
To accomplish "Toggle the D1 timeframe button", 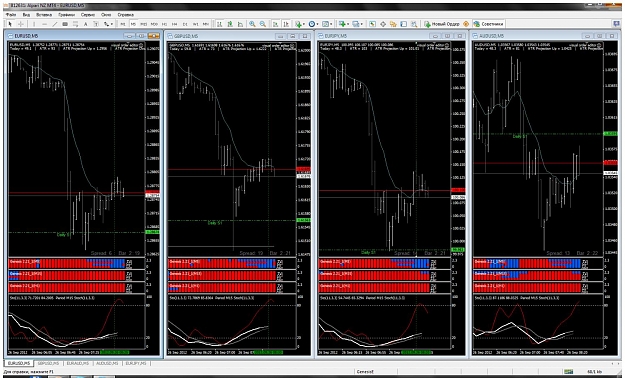I will [x=185, y=24].
